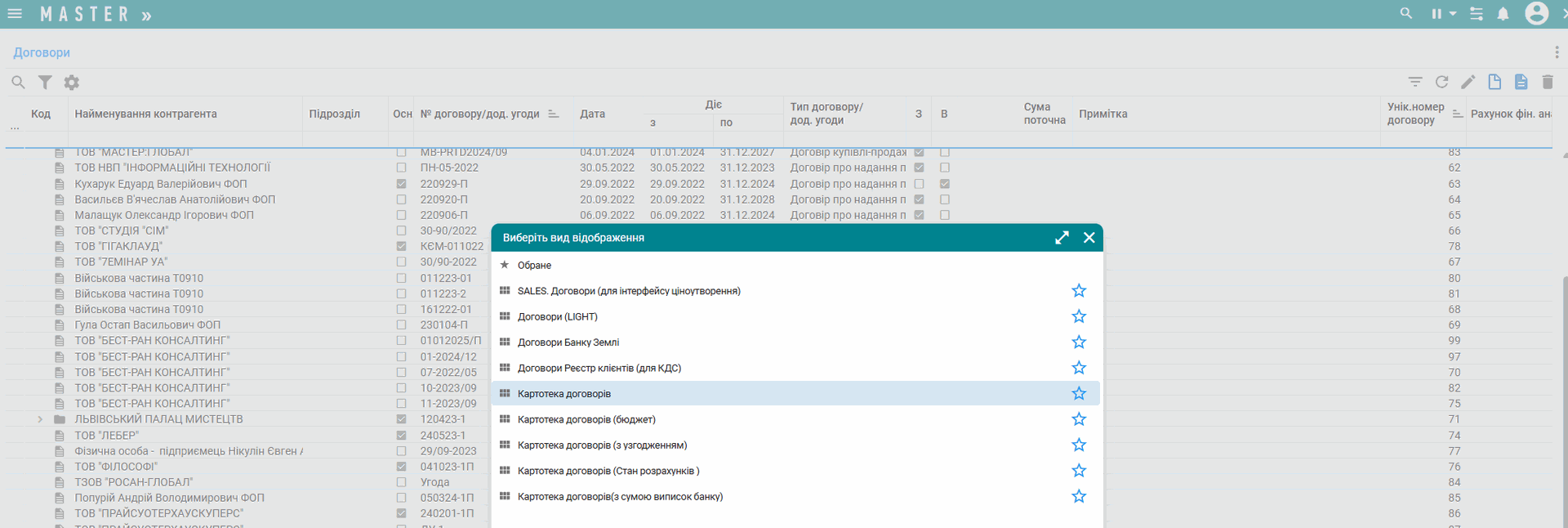
Task: Open the column ellipsis below Код header
Action: tap(15, 128)
